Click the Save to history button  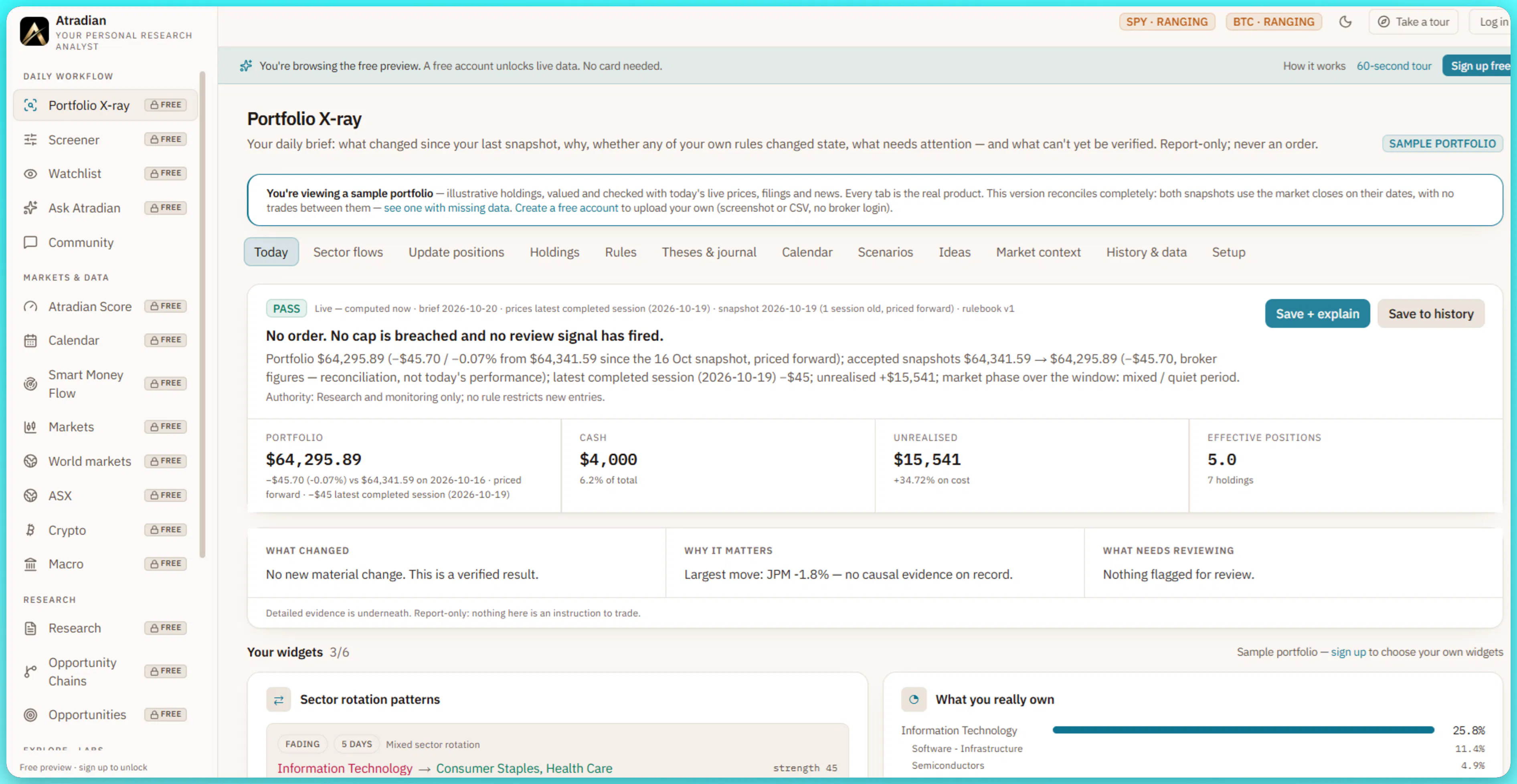[x=1430, y=314]
